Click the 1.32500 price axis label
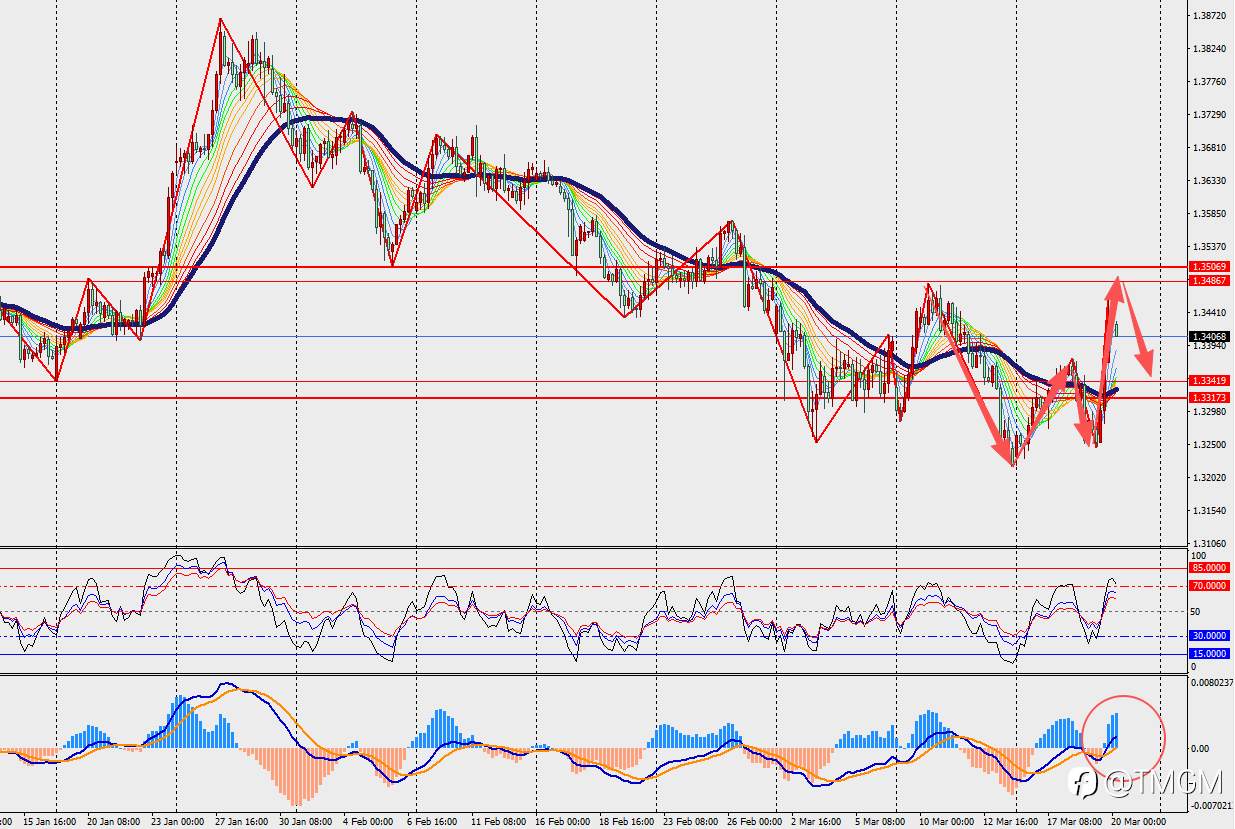Image resolution: width=1235 pixels, height=829 pixels. pyautogui.click(x=1210, y=445)
